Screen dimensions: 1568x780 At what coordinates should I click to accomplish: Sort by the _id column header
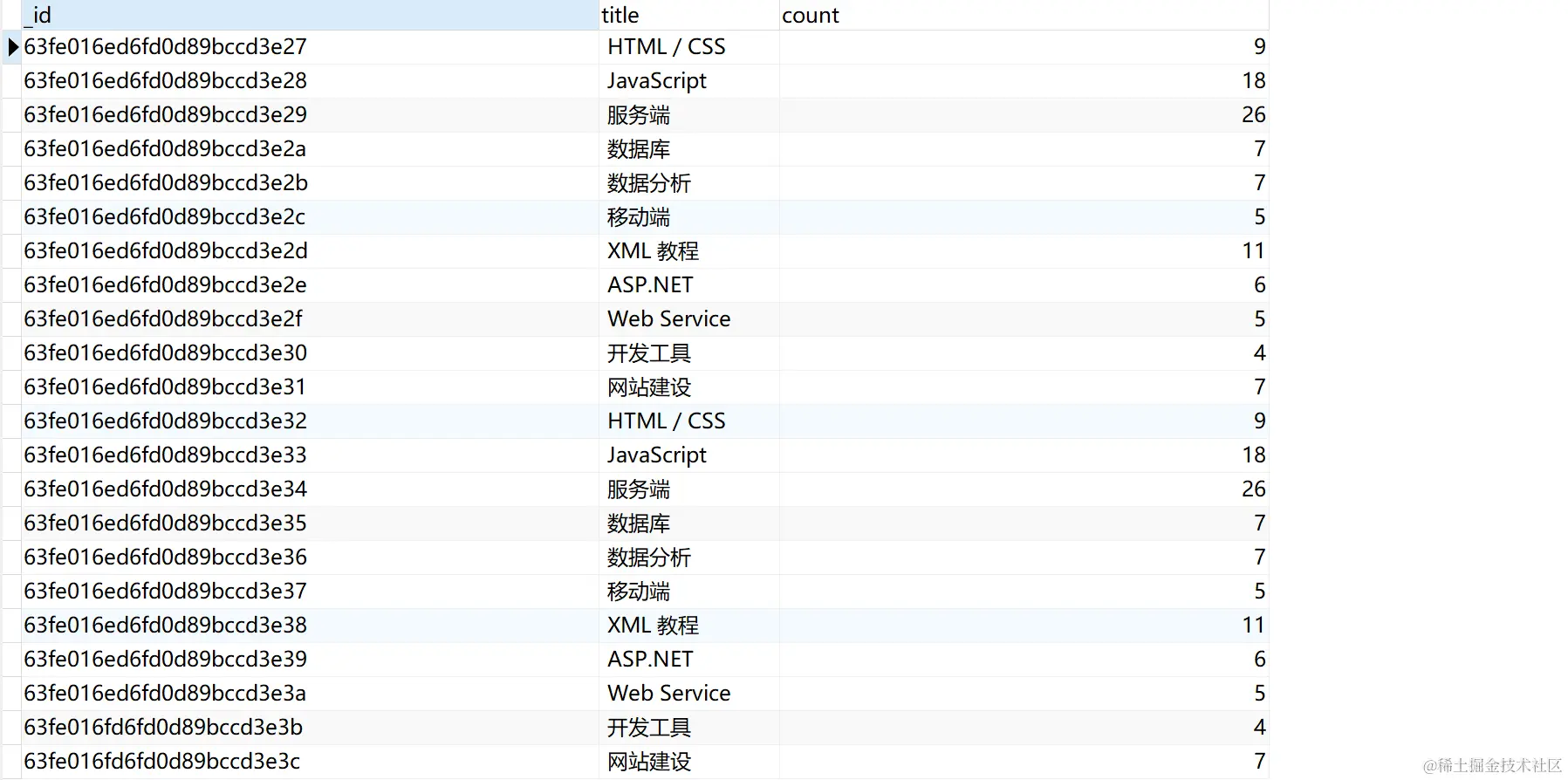310,15
